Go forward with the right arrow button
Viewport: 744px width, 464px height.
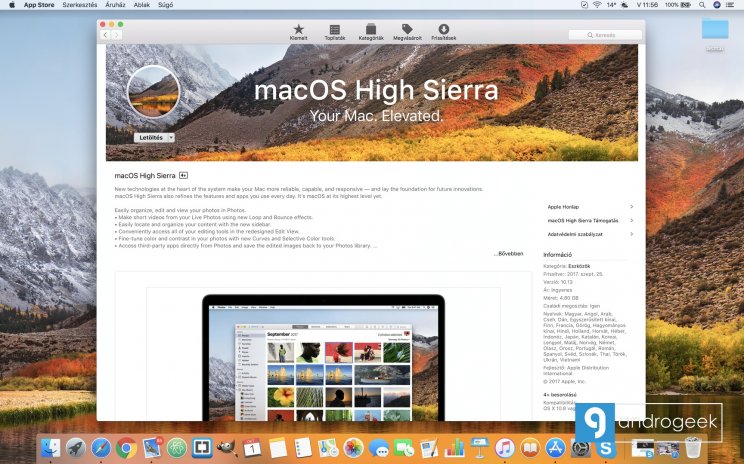pyautogui.click(x=117, y=35)
